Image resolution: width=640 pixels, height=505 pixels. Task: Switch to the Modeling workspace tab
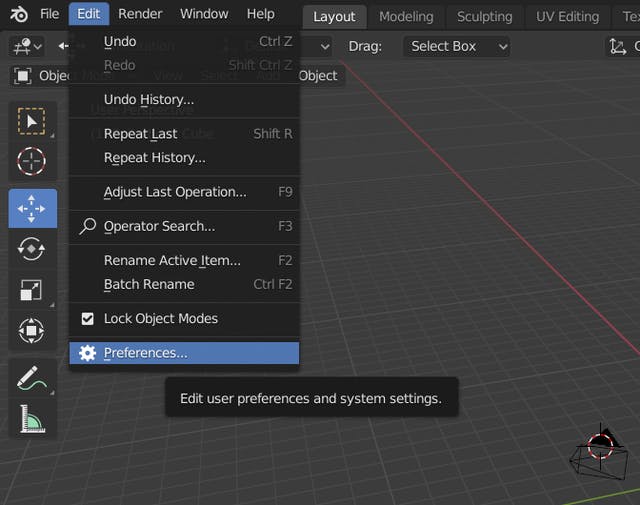click(406, 17)
